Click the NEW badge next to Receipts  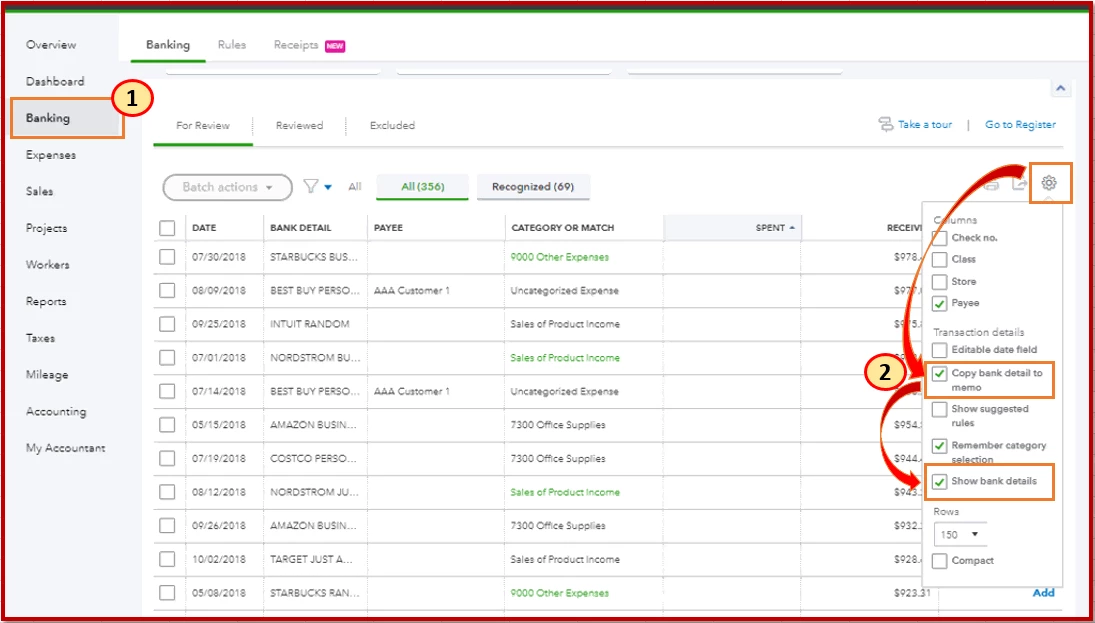[335, 46]
